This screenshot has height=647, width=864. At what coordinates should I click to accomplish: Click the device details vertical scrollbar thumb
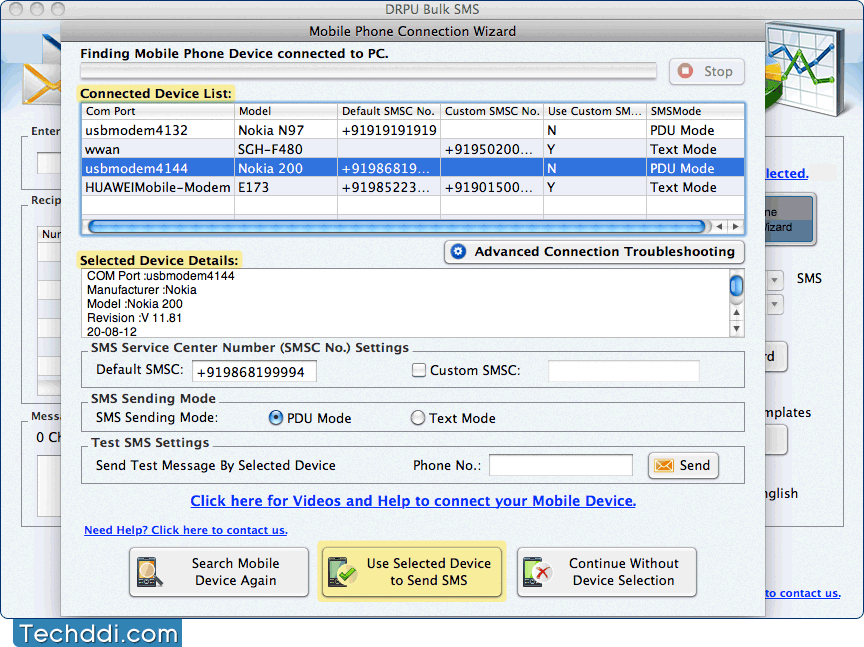click(736, 287)
